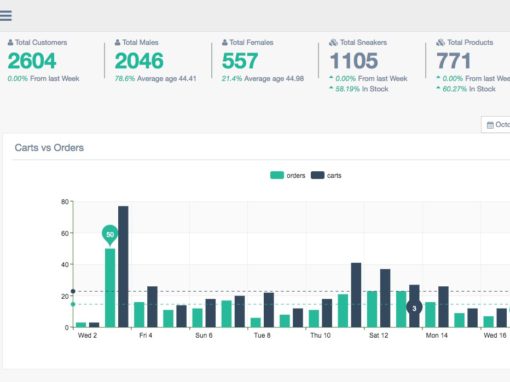The width and height of the screenshot is (510, 382).
Task: Click the green 50 max marker pin
Action: (x=110, y=235)
